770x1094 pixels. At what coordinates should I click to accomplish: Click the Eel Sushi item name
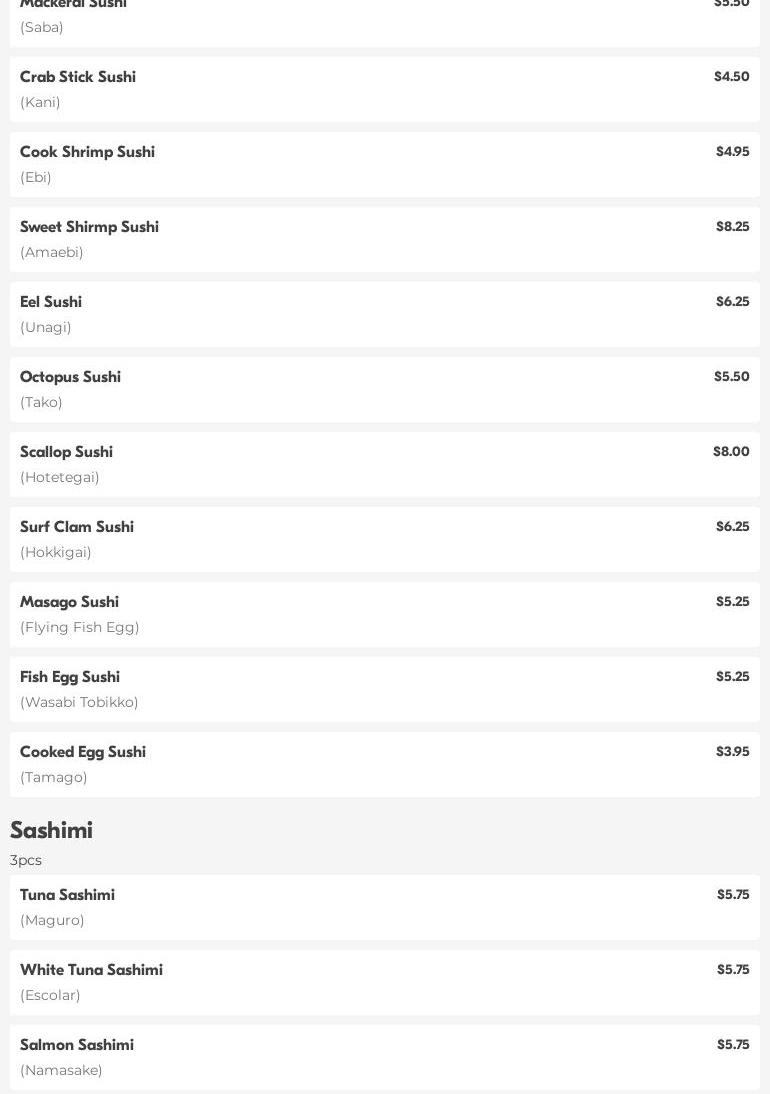[x=51, y=302]
